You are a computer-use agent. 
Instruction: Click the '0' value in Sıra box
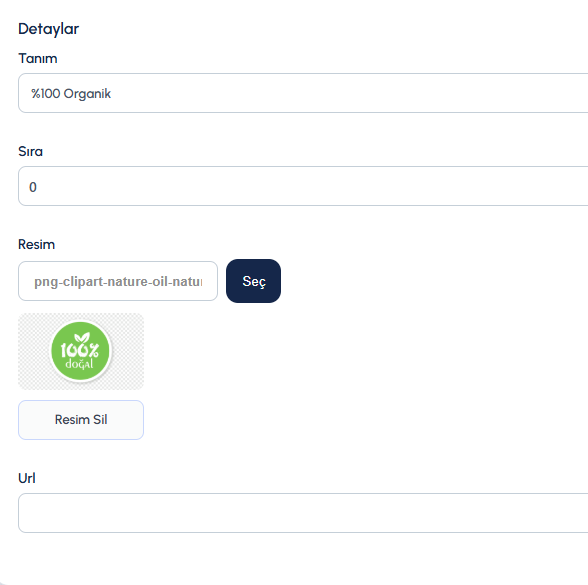pyautogui.click(x=33, y=187)
